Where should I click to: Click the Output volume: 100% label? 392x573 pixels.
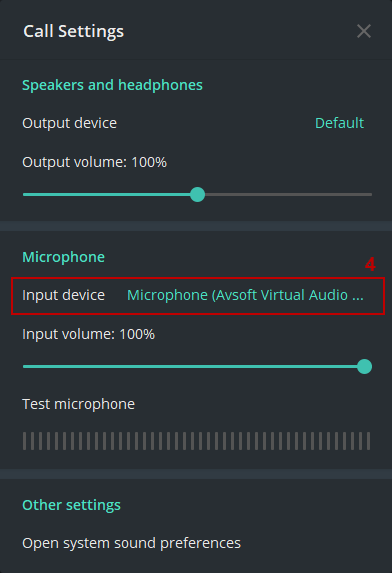tap(95, 162)
